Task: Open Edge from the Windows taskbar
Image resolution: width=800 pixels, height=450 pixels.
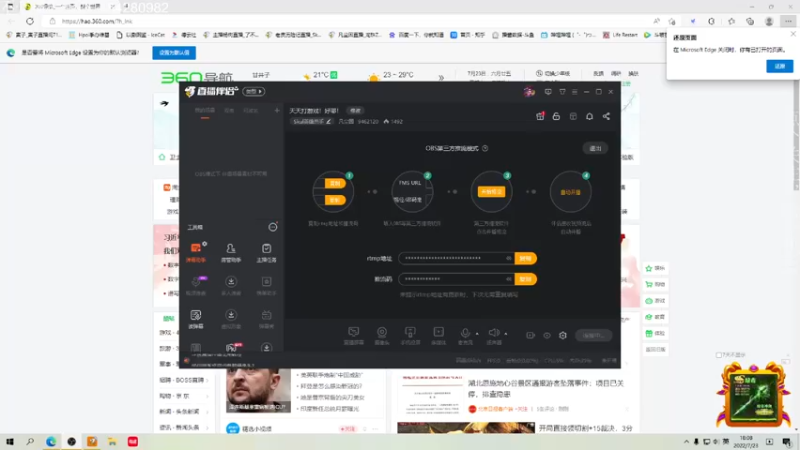Action: coord(51,441)
